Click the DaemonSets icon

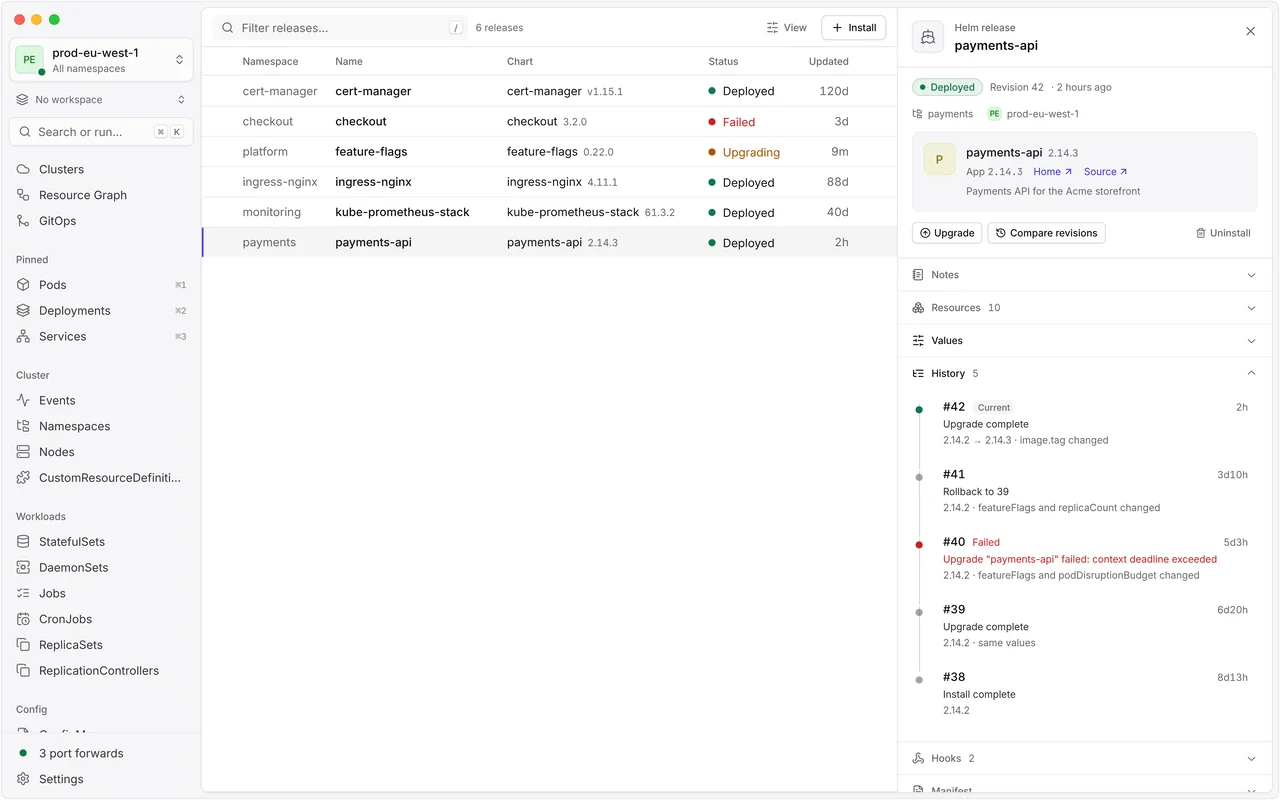23,568
